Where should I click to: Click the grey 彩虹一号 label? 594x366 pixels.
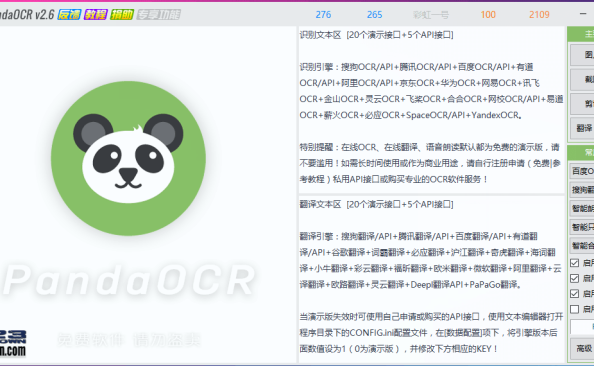pyautogui.click(x=431, y=15)
